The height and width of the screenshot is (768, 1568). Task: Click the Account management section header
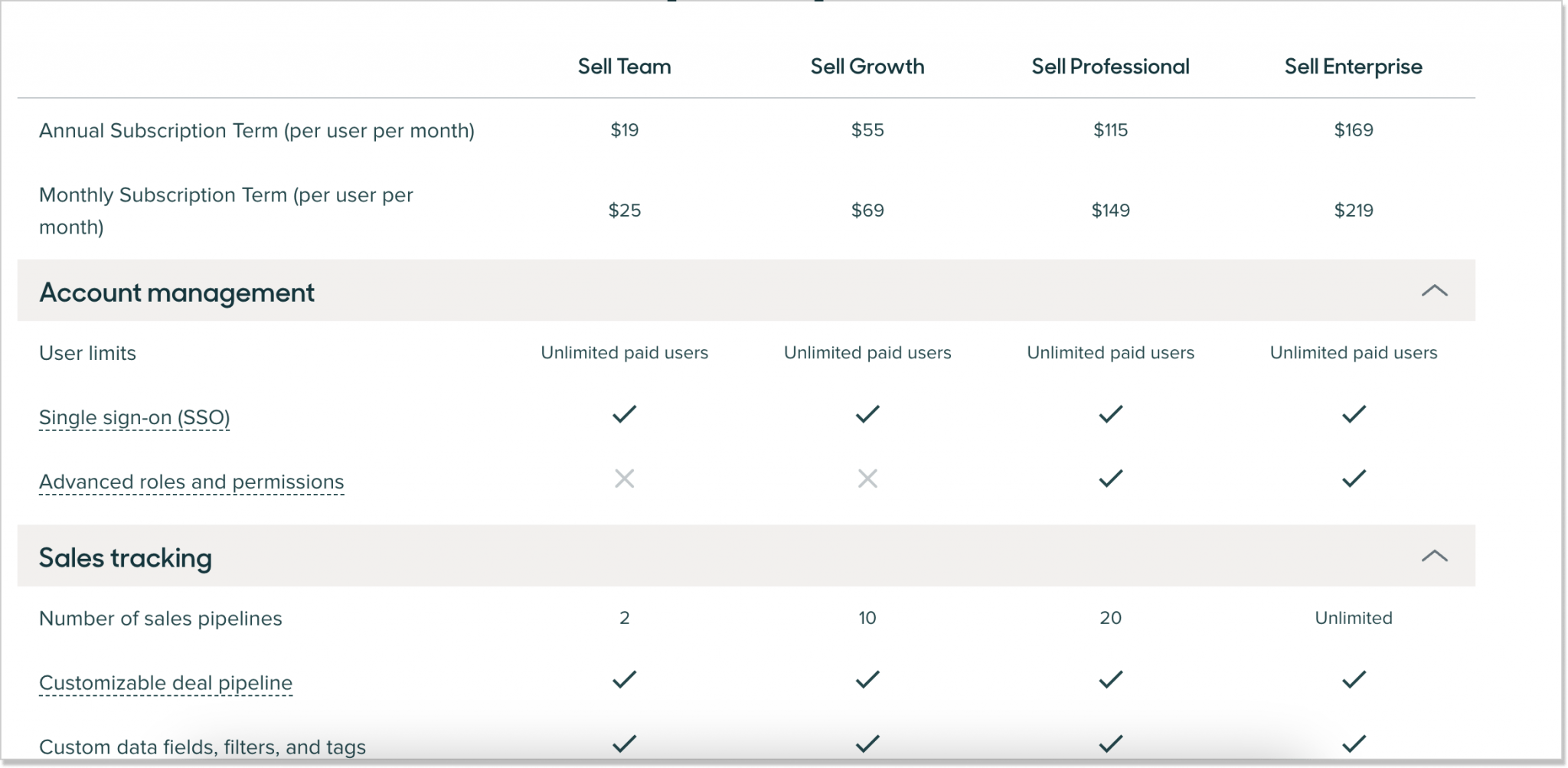[178, 292]
